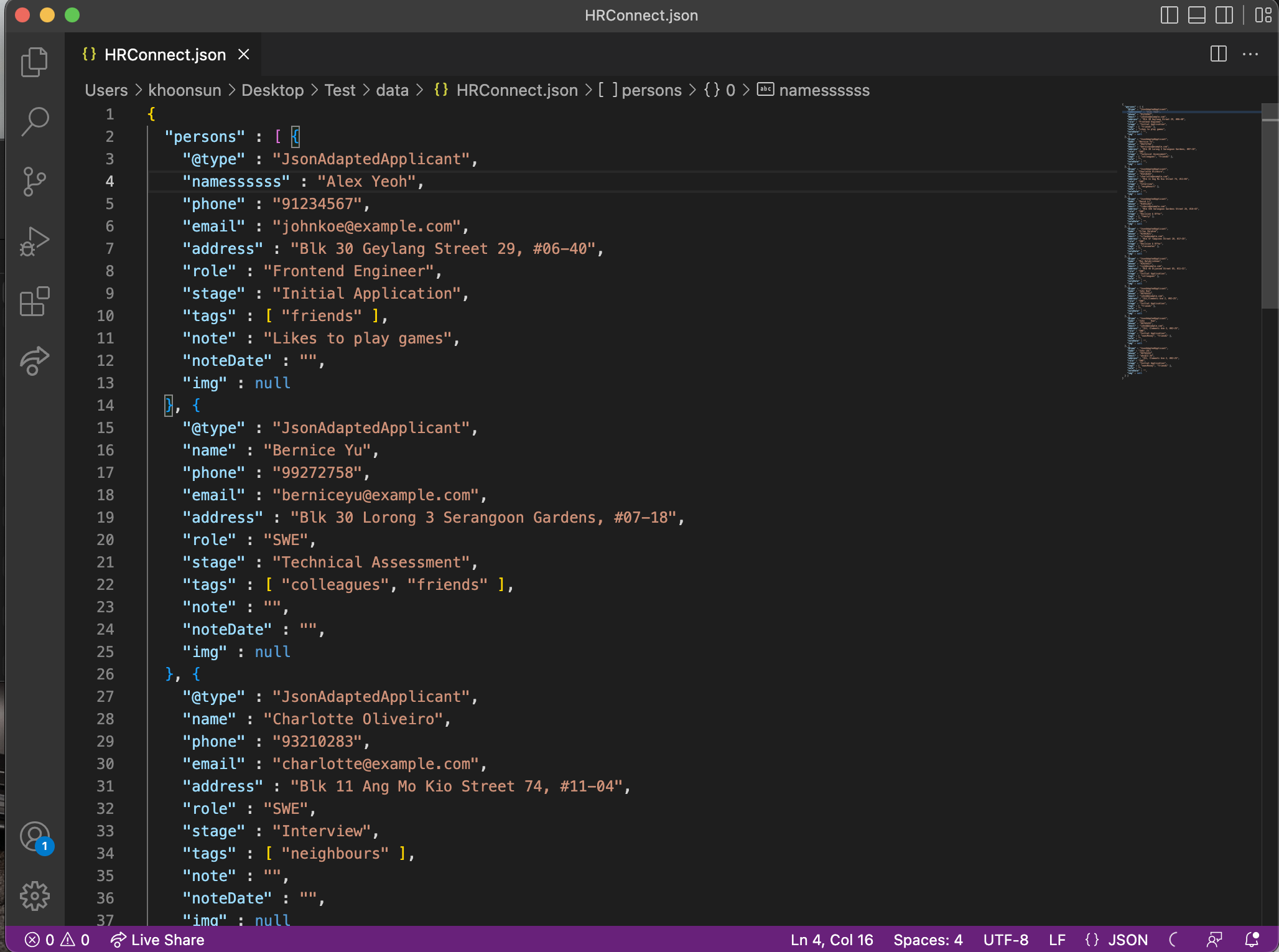1279x952 pixels.
Task: Open the Search view icon
Action: [x=34, y=121]
